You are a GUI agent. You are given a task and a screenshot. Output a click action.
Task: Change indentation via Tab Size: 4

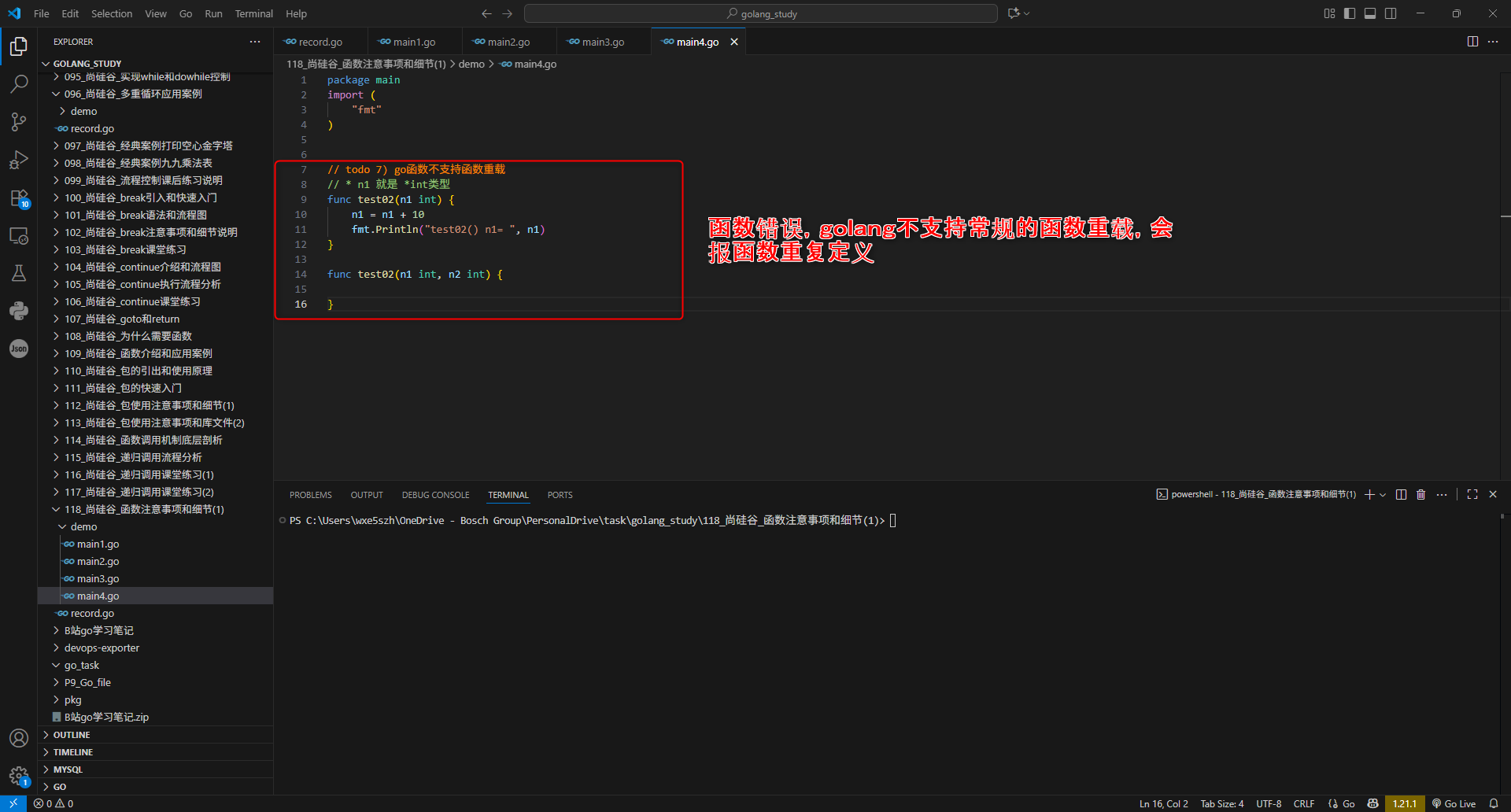coord(1222,803)
